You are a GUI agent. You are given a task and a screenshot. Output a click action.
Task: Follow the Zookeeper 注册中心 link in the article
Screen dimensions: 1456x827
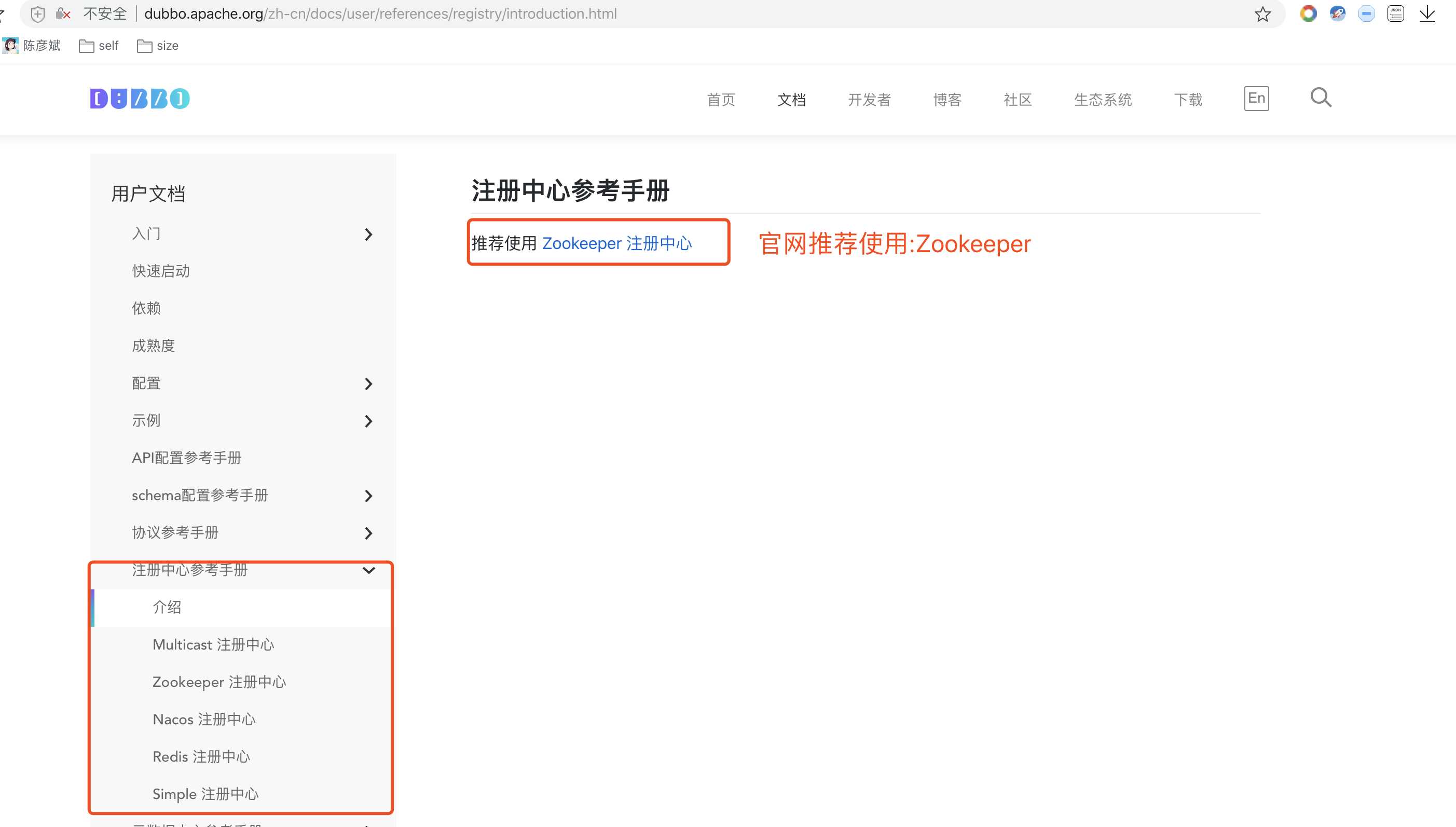coord(617,243)
